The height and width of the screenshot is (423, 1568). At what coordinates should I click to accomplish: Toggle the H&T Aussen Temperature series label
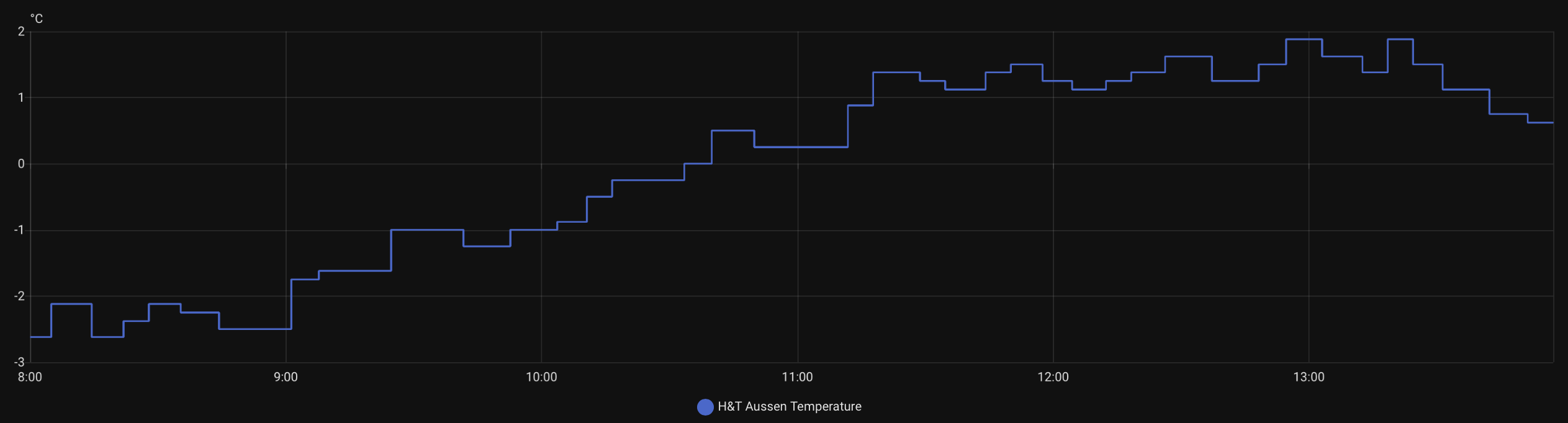pyautogui.click(x=789, y=407)
